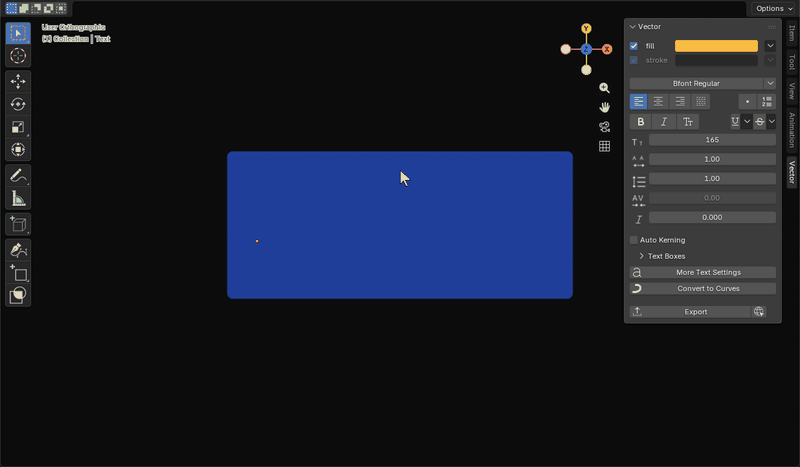Viewport: 800px width, 467px height.
Task: Select the Transform tool
Action: 18,149
